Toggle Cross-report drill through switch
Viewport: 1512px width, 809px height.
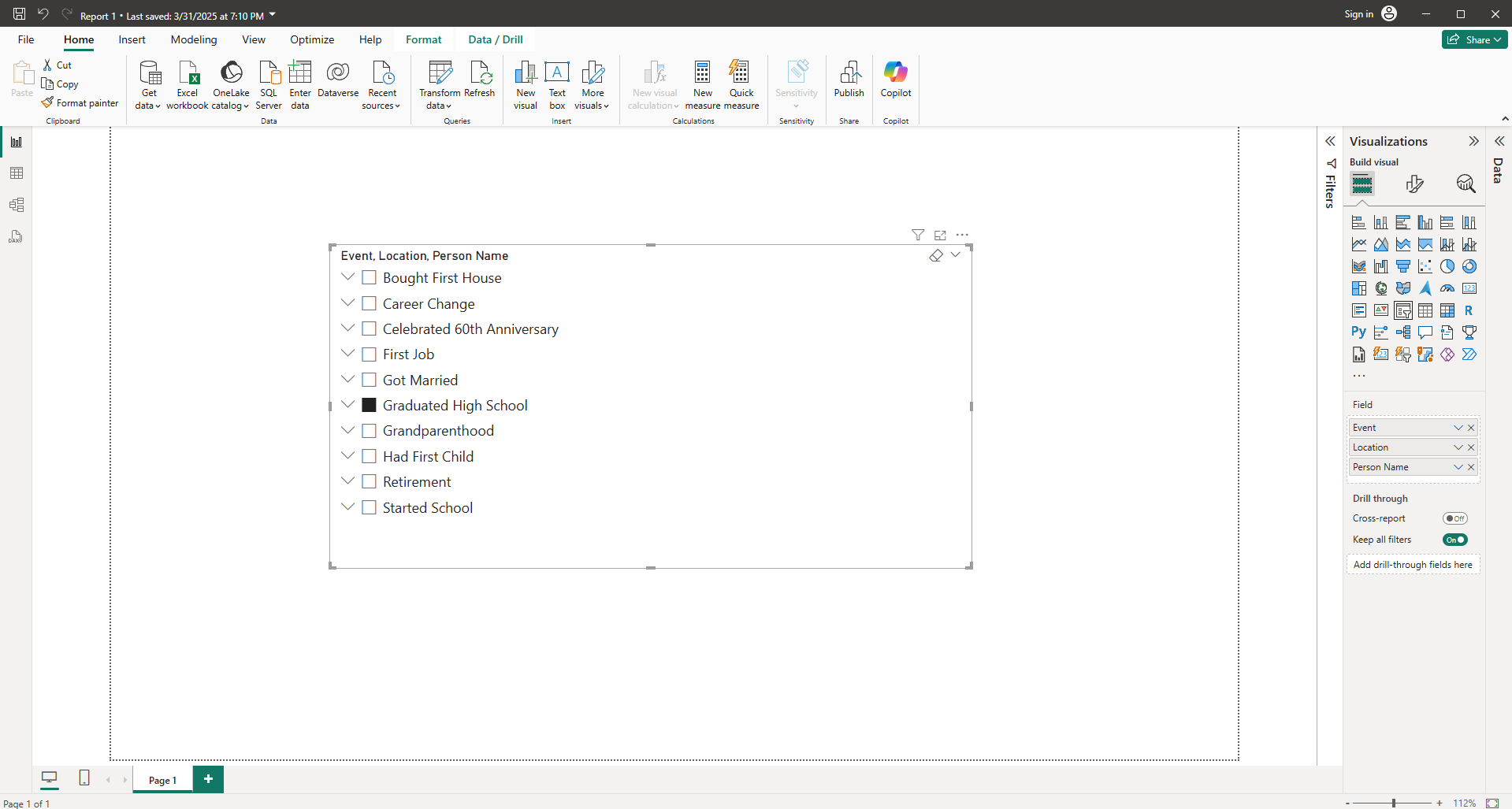tap(1454, 518)
